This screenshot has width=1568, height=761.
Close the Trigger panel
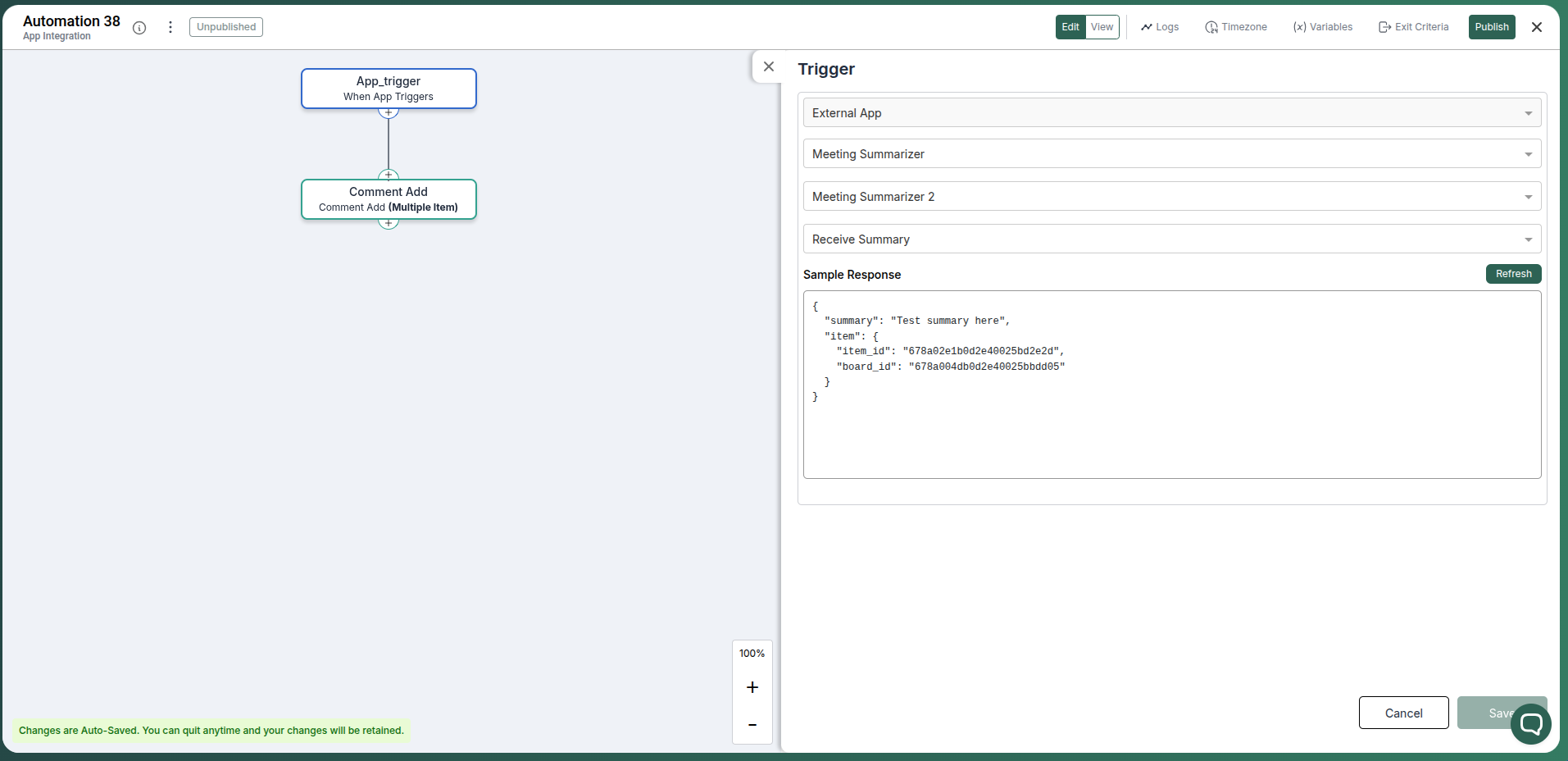(x=769, y=66)
